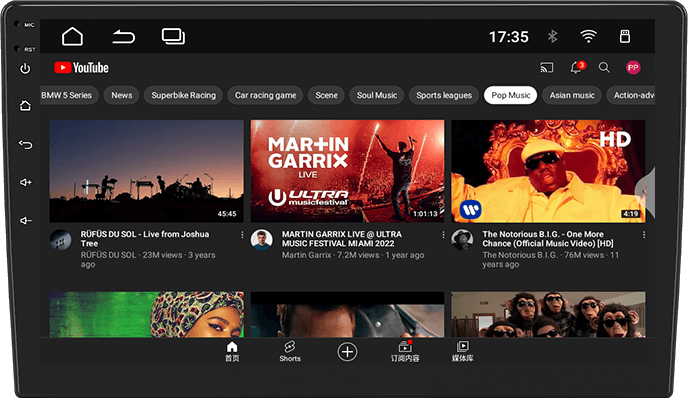Open the video with monkeys in sunglasses
The image size is (688, 398).
[x=548, y=315]
